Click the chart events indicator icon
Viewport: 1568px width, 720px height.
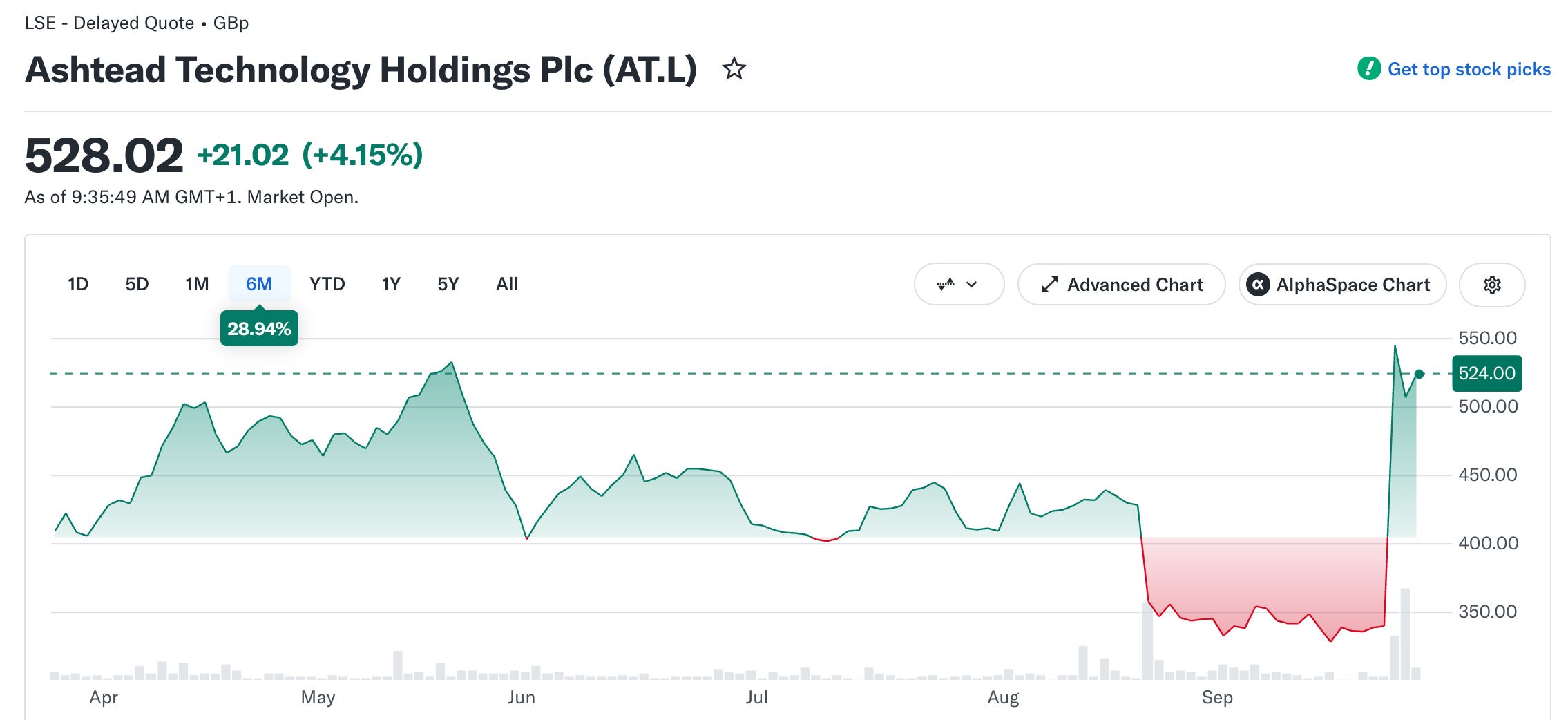click(x=946, y=284)
